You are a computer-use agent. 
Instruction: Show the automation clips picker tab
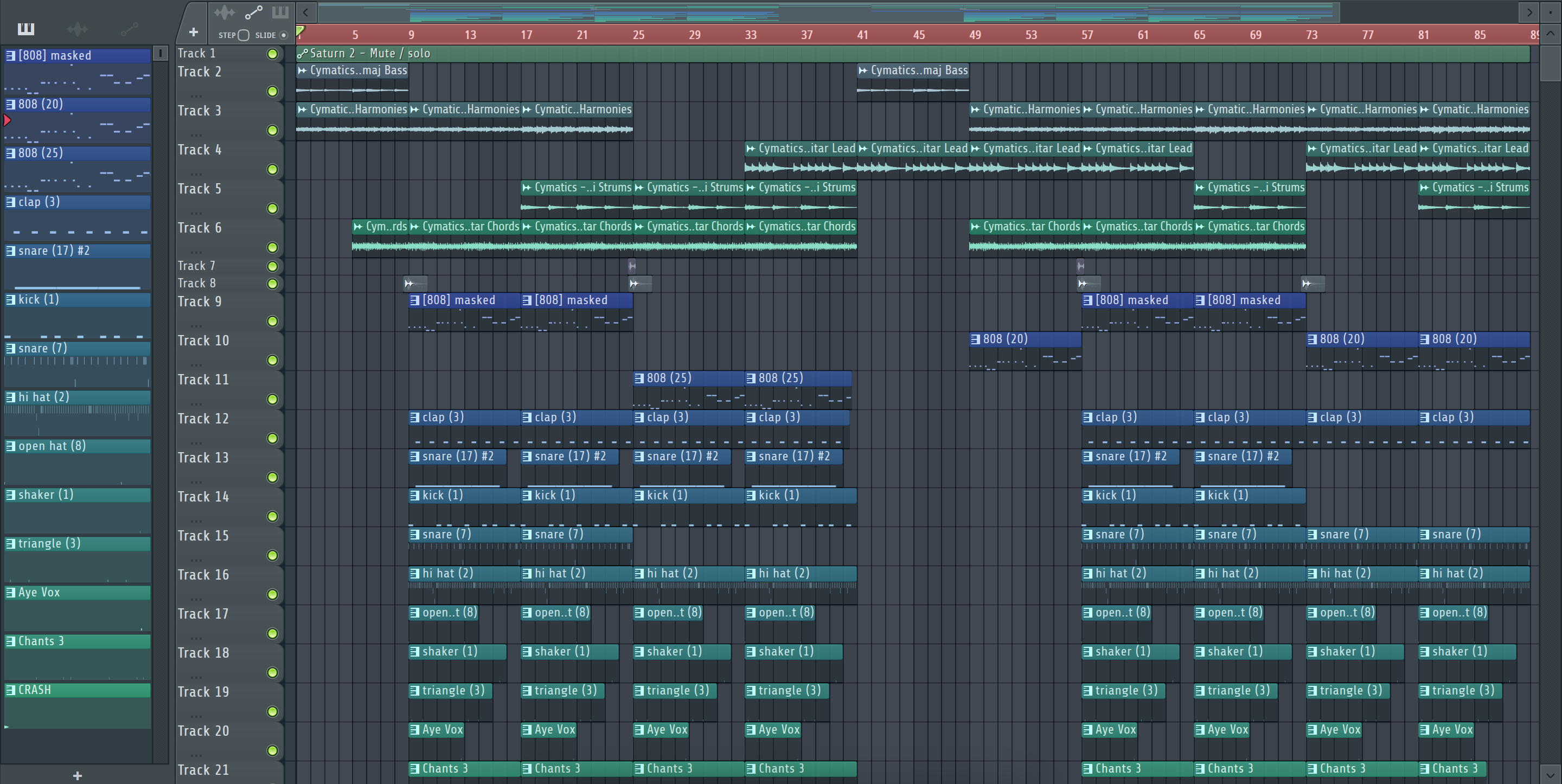[129, 29]
